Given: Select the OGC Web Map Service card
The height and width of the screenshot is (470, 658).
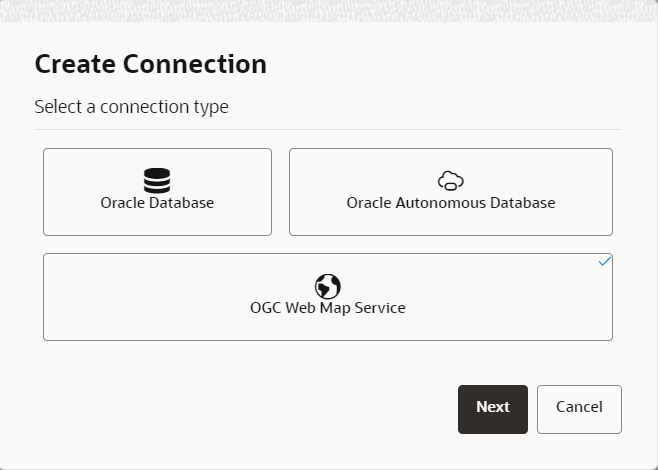Looking at the screenshot, I should pyautogui.click(x=328, y=297).
